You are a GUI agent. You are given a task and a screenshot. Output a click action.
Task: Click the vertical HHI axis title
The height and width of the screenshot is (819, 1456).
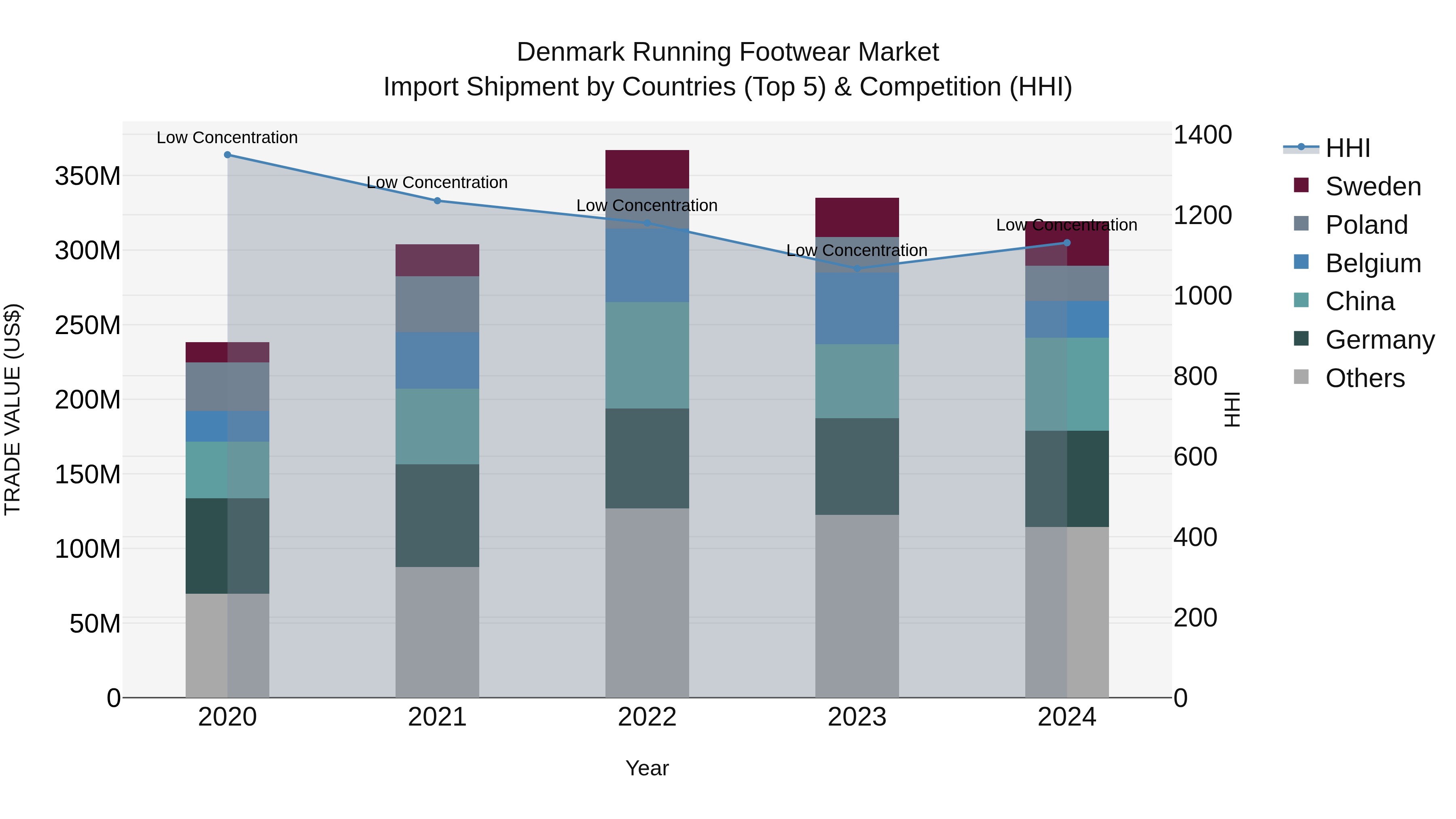coord(1232,409)
